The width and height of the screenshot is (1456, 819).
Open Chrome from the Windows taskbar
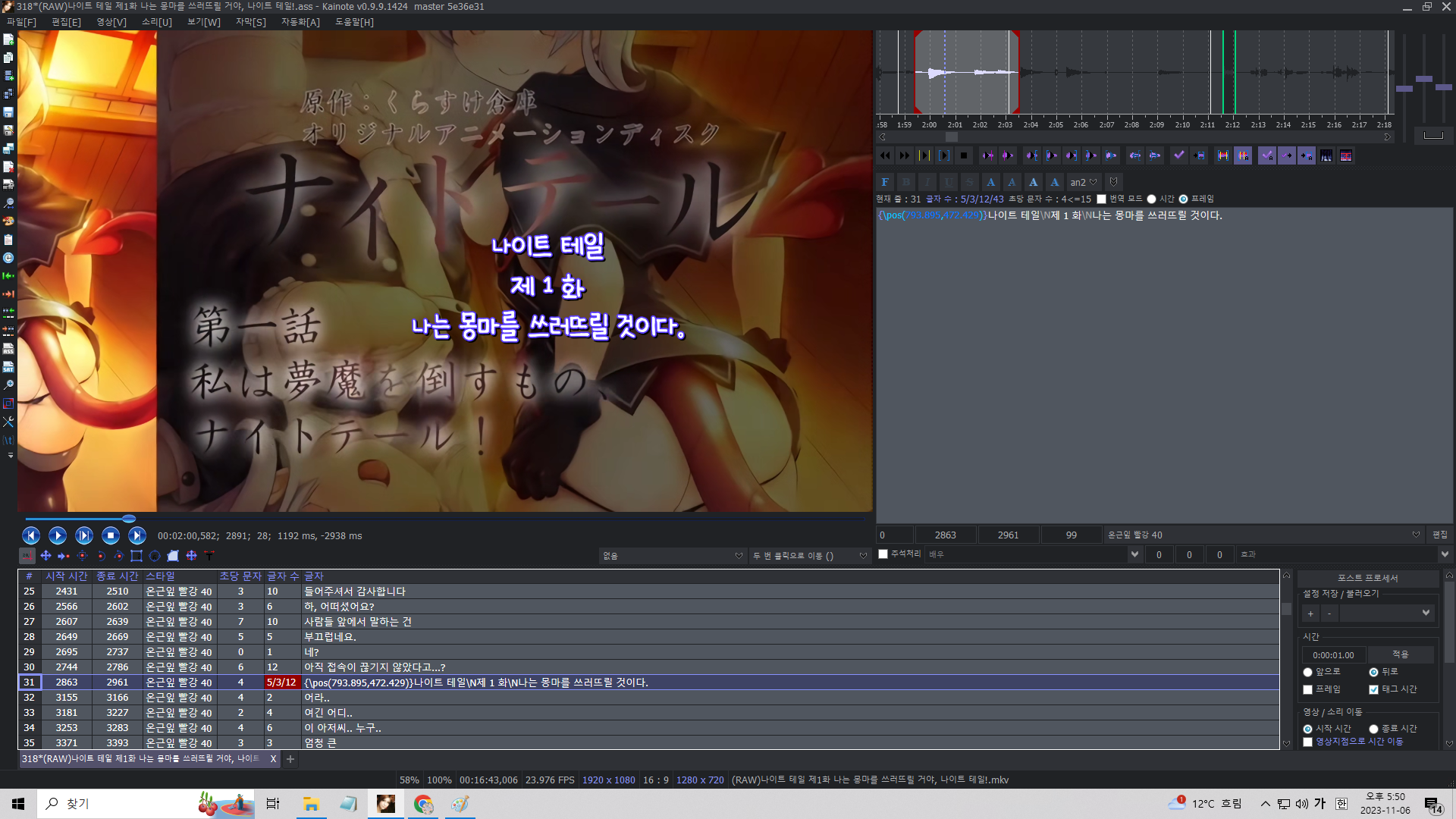(x=423, y=804)
